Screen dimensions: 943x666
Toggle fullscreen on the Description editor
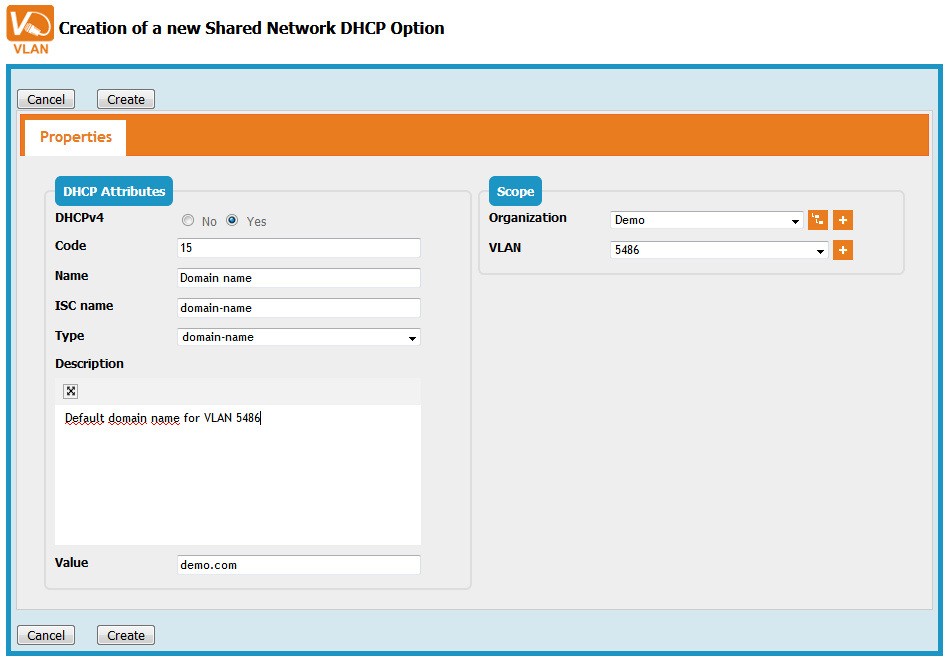(x=71, y=391)
